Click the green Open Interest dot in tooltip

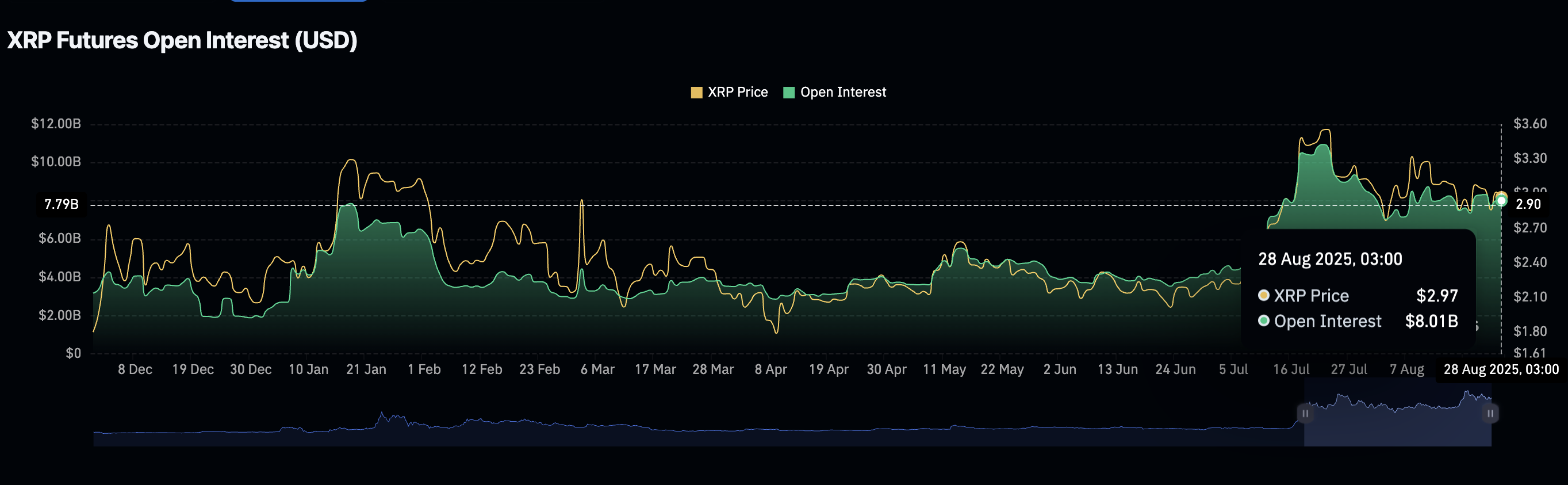point(1264,321)
